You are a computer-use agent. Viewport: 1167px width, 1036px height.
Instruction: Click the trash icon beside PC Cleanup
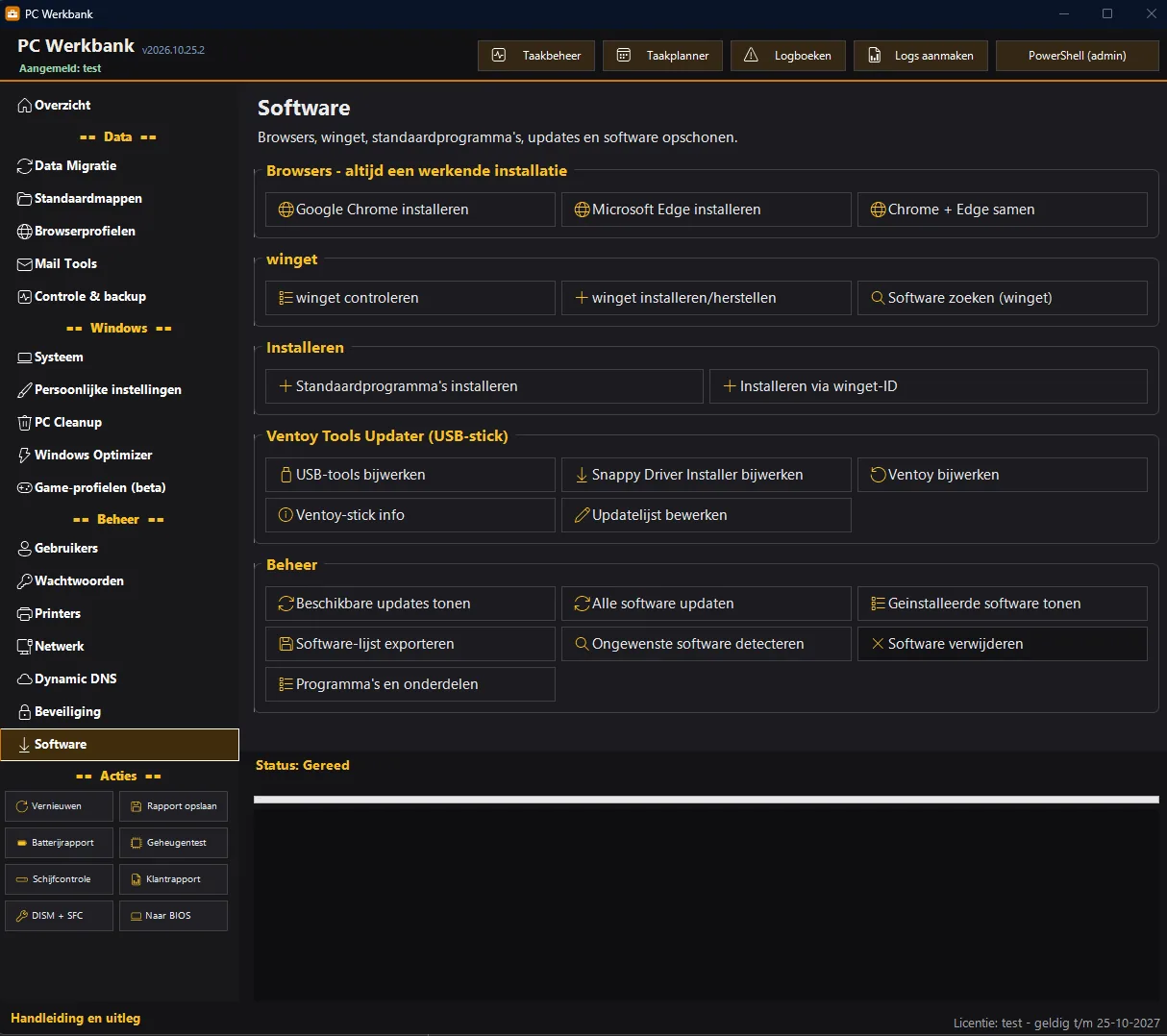25,423
